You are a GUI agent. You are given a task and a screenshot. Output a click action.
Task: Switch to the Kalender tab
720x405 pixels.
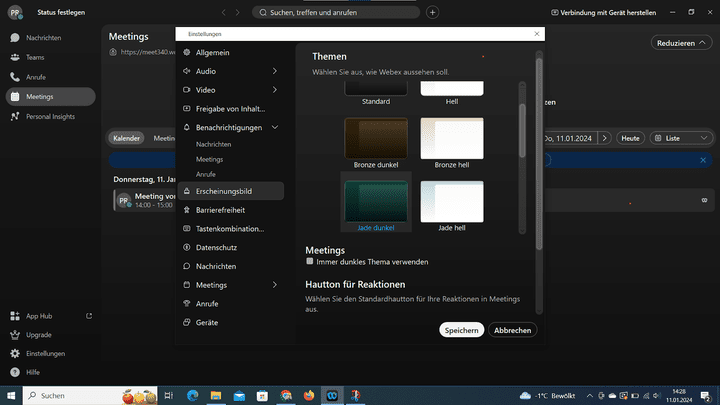tap(126, 138)
